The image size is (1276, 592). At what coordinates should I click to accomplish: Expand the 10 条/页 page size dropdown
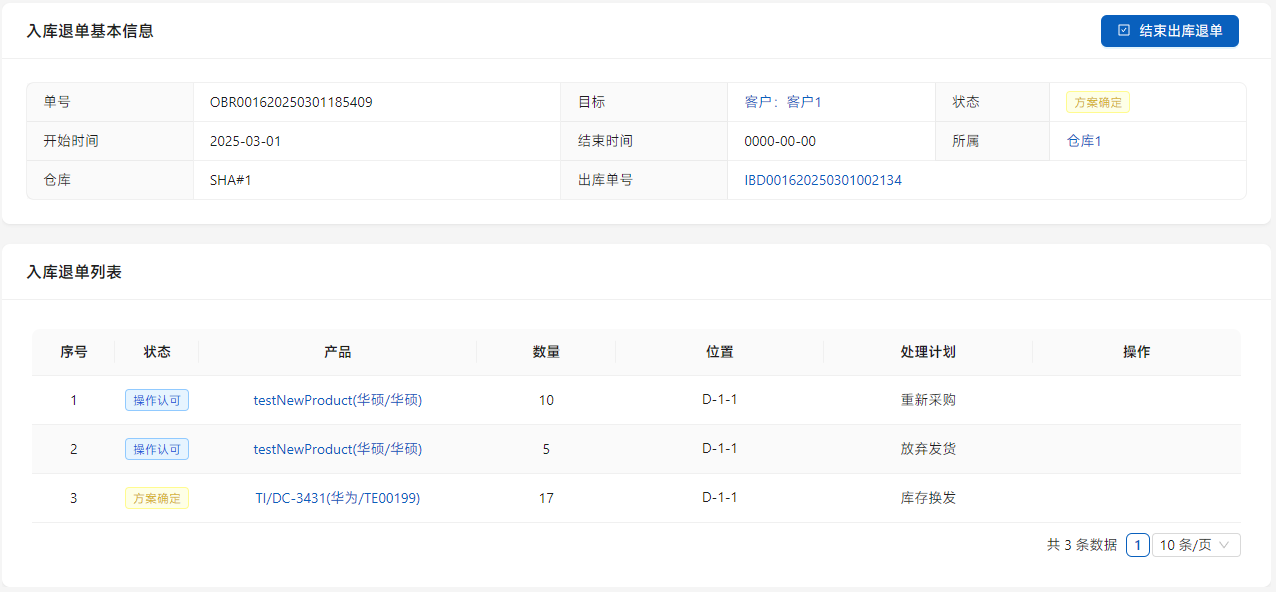pyautogui.click(x=1196, y=545)
